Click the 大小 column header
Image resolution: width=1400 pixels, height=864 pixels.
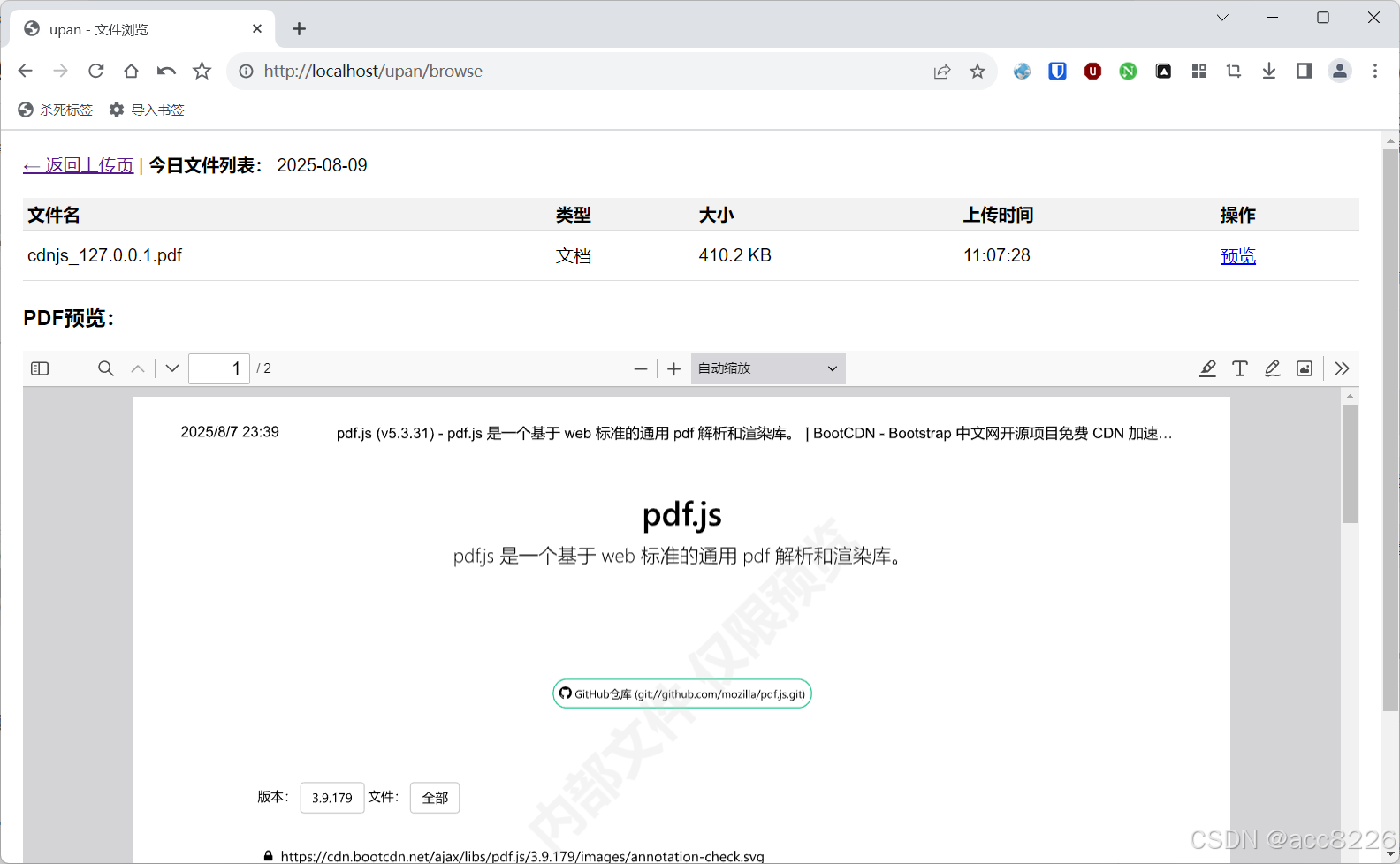pyautogui.click(x=716, y=215)
